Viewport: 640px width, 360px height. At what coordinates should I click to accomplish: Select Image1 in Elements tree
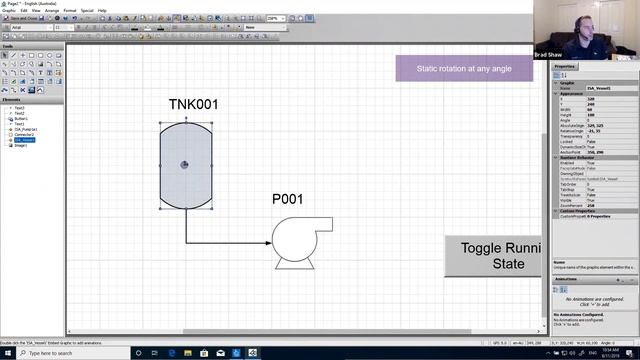(21, 145)
